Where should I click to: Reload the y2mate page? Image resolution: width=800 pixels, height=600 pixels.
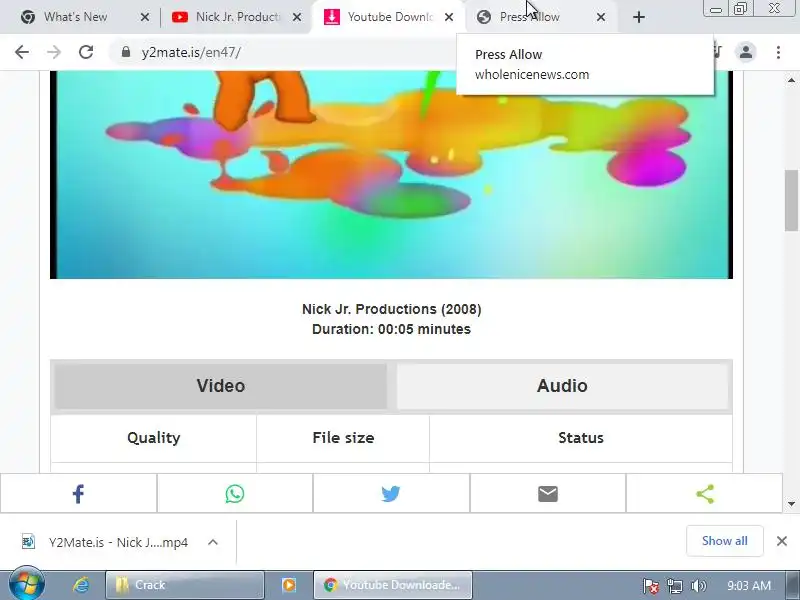click(86, 52)
